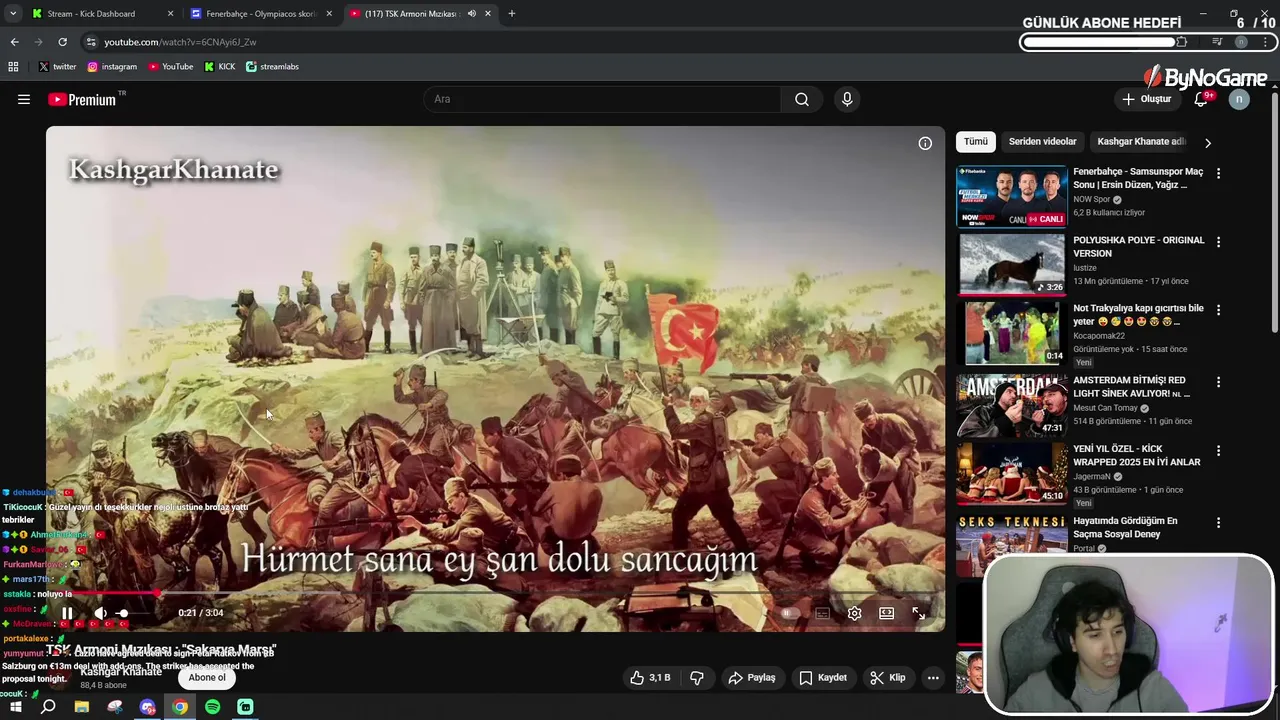Select the Tümü filter chip
The image size is (1280, 720).
(975, 142)
